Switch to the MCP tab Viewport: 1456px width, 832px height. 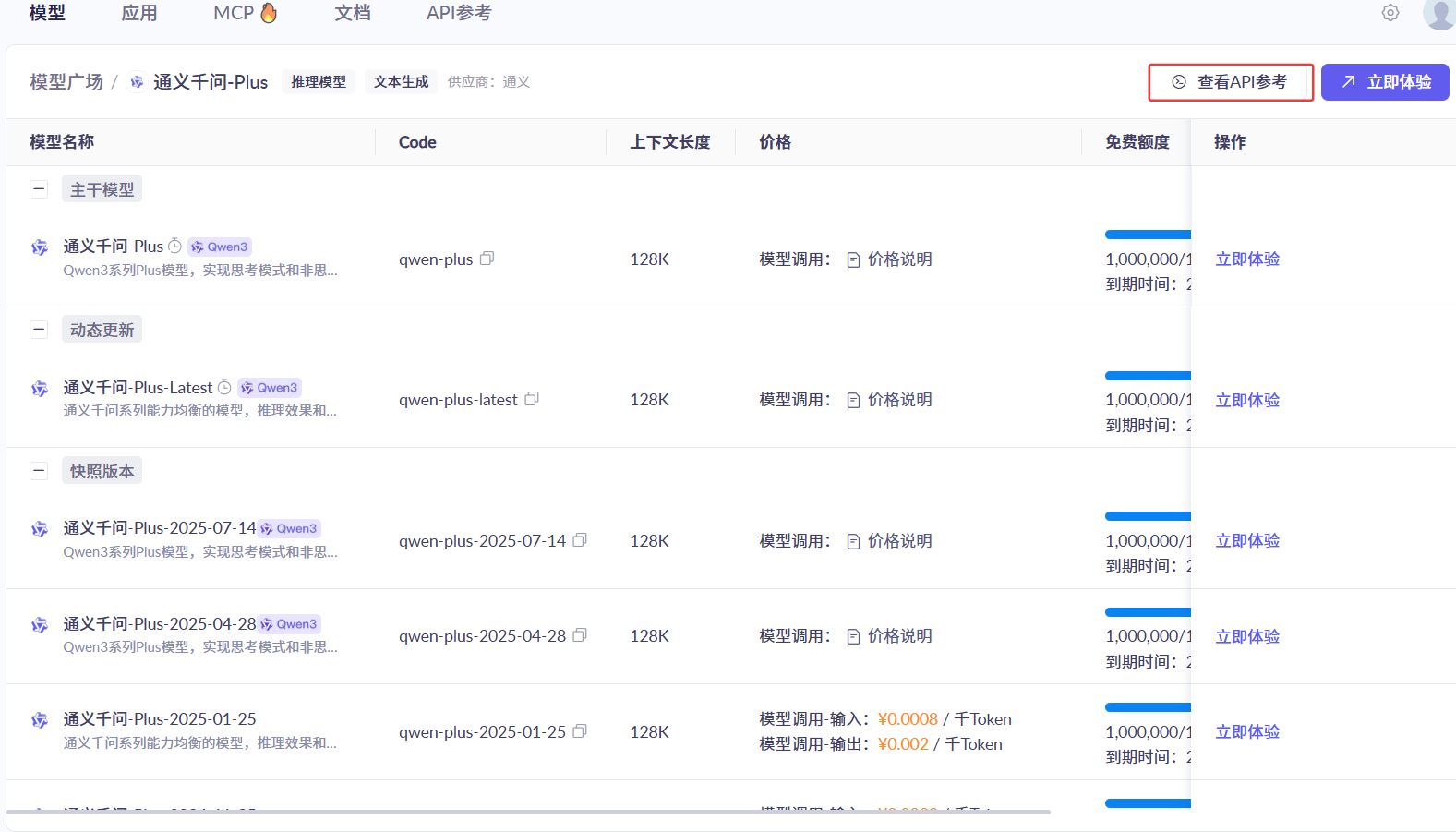[x=244, y=13]
